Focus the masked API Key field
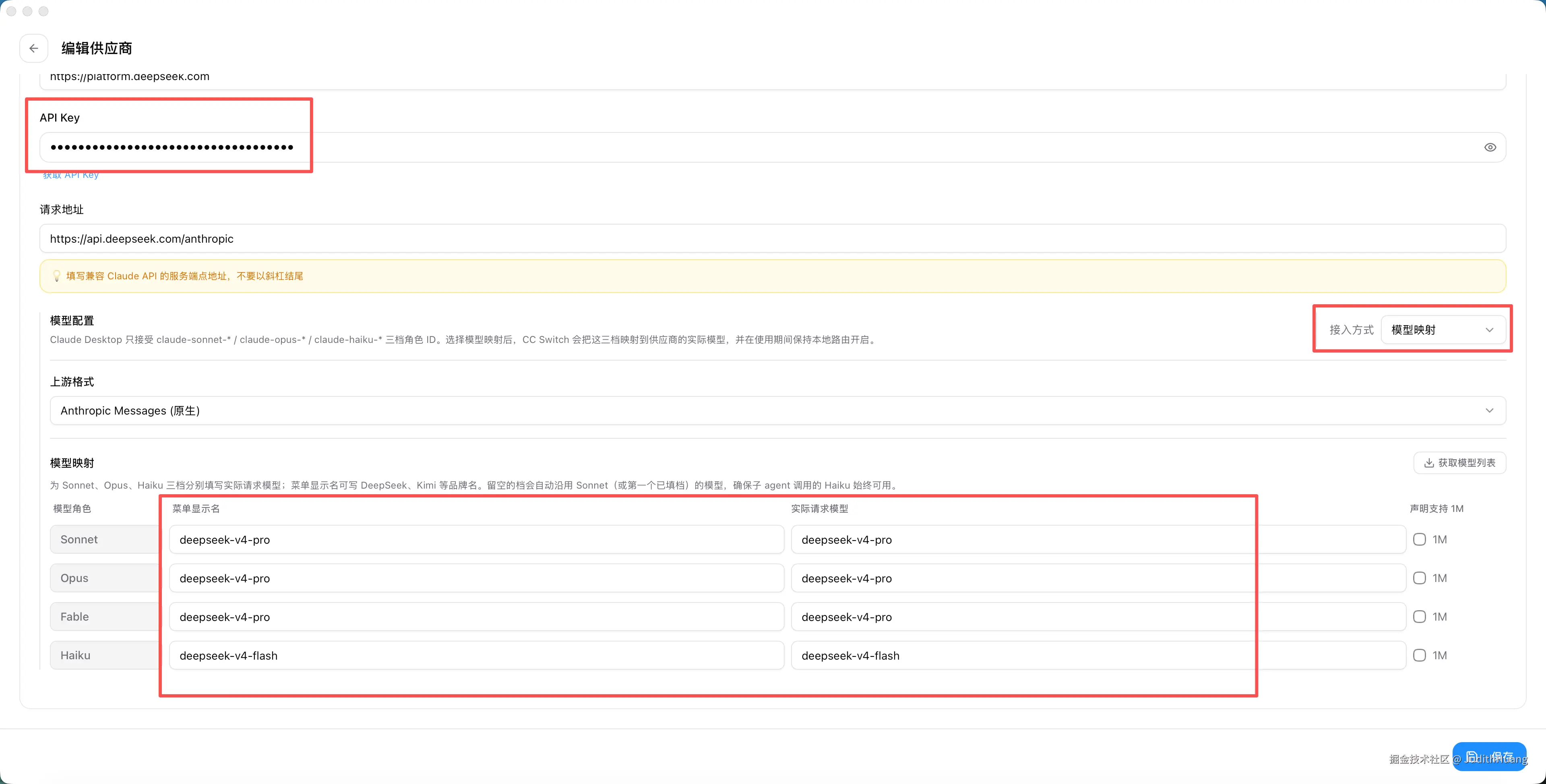The width and height of the screenshot is (1546, 784). pyautogui.click(x=773, y=147)
